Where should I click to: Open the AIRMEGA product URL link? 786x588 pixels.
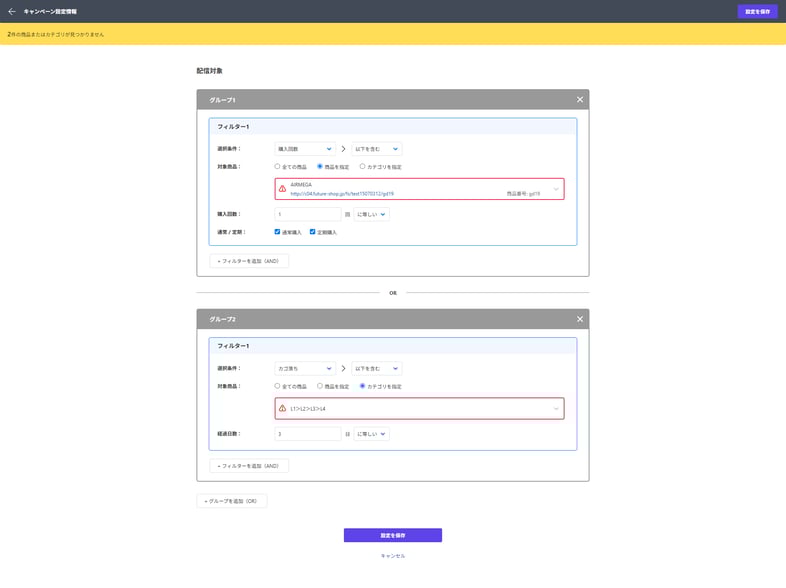[x=342, y=193]
